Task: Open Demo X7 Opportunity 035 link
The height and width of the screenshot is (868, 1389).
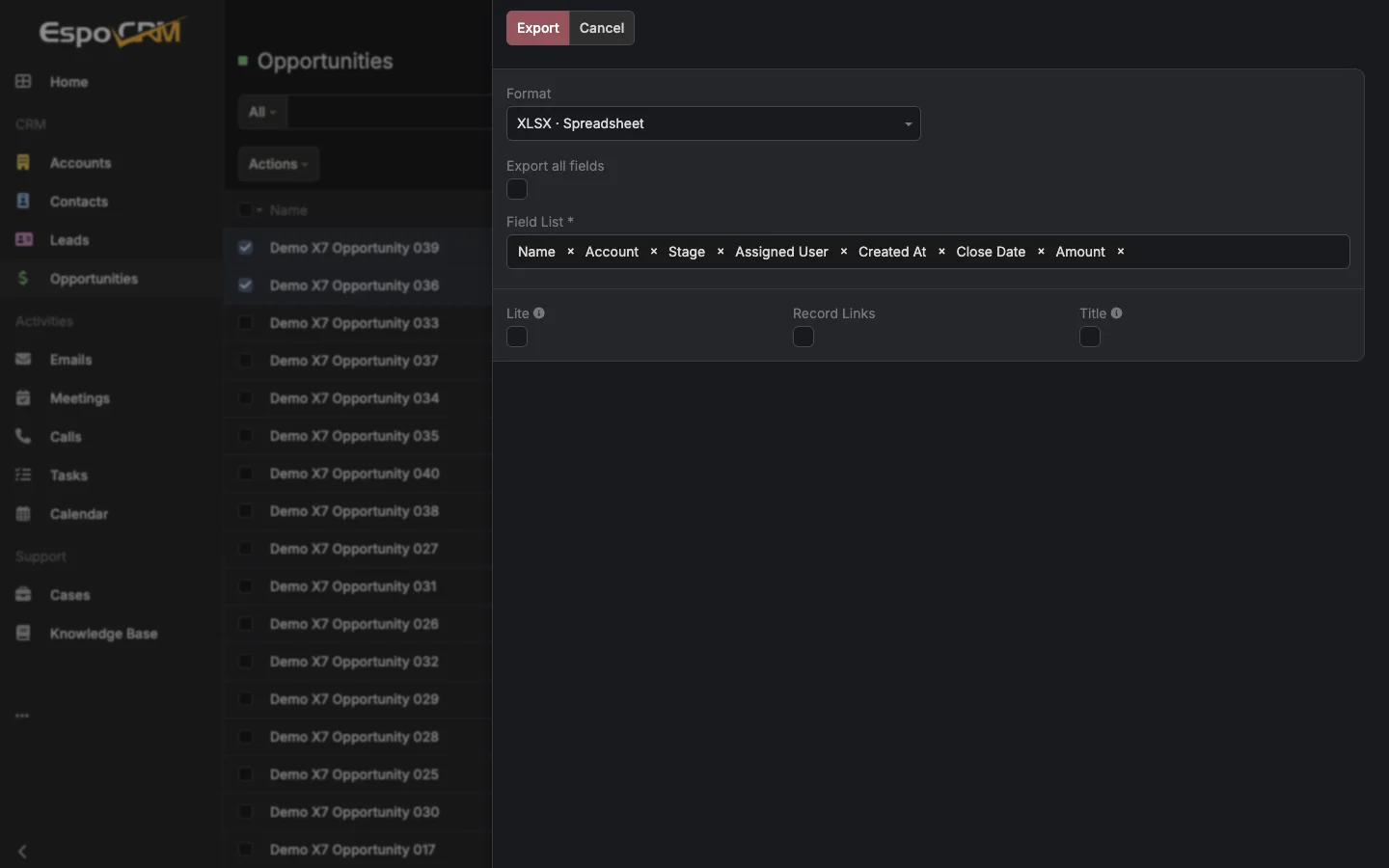Action: pyautogui.click(x=354, y=436)
